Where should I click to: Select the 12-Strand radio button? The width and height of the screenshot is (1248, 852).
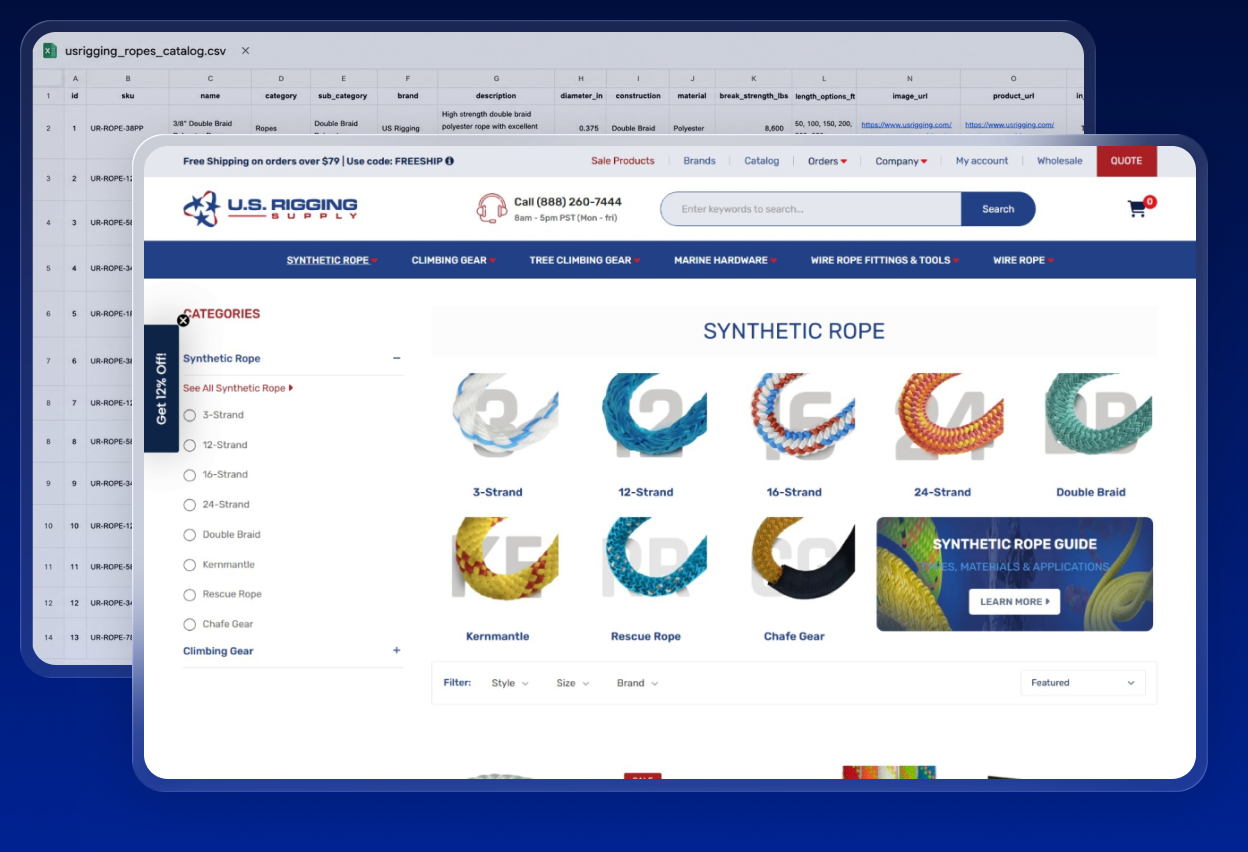[190, 445]
